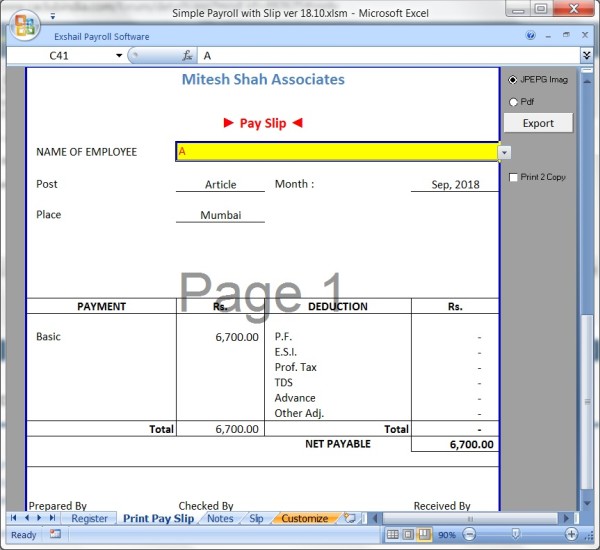Image resolution: width=600 pixels, height=550 pixels.
Task: Switch to Page Layout view
Action: click(408, 535)
